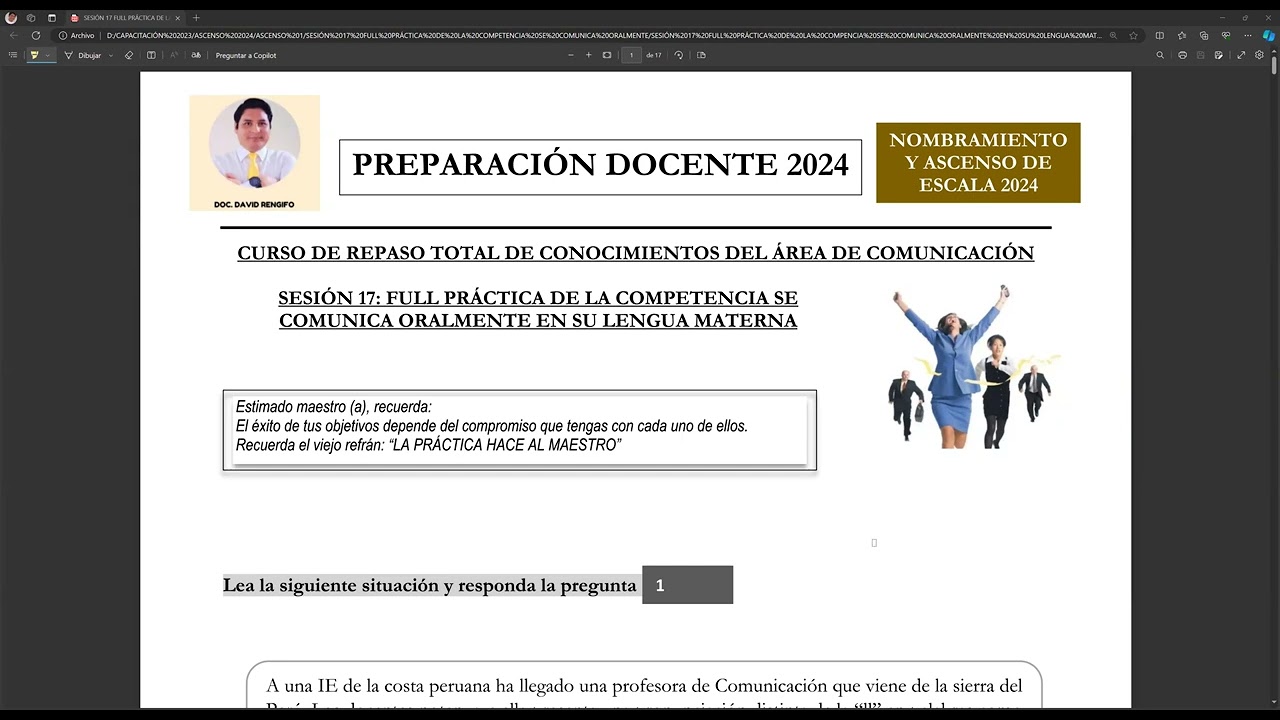Select the eraser tool
1280x720 pixels.
click(129, 55)
